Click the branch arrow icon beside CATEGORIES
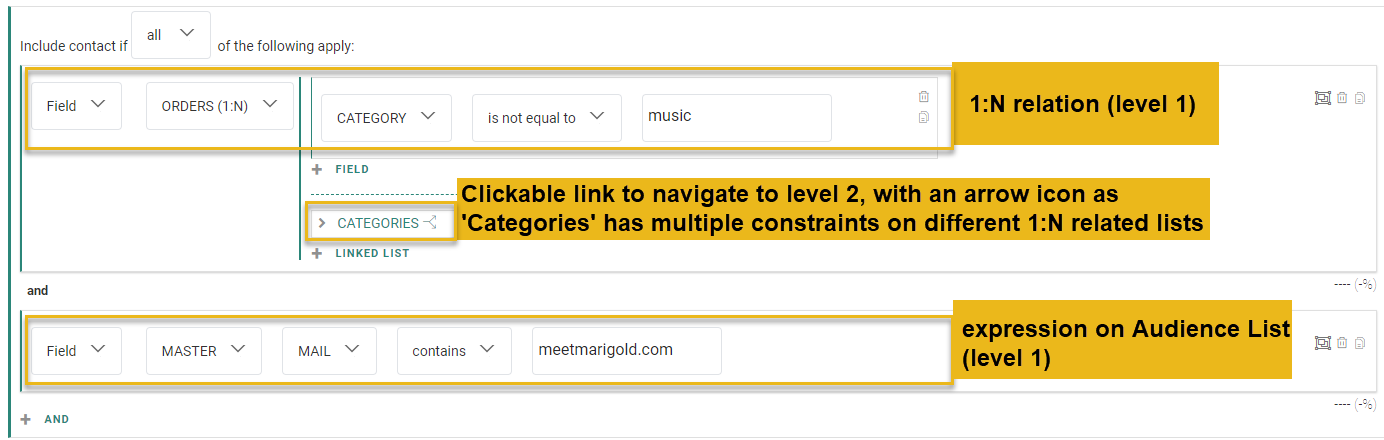 tap(431, 223)
